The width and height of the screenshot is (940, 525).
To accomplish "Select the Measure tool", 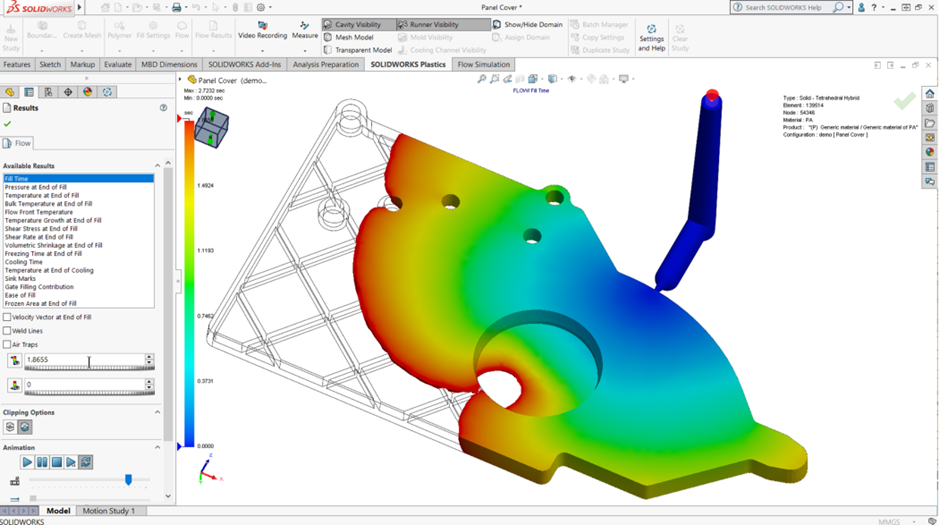I will coord(305,30).
